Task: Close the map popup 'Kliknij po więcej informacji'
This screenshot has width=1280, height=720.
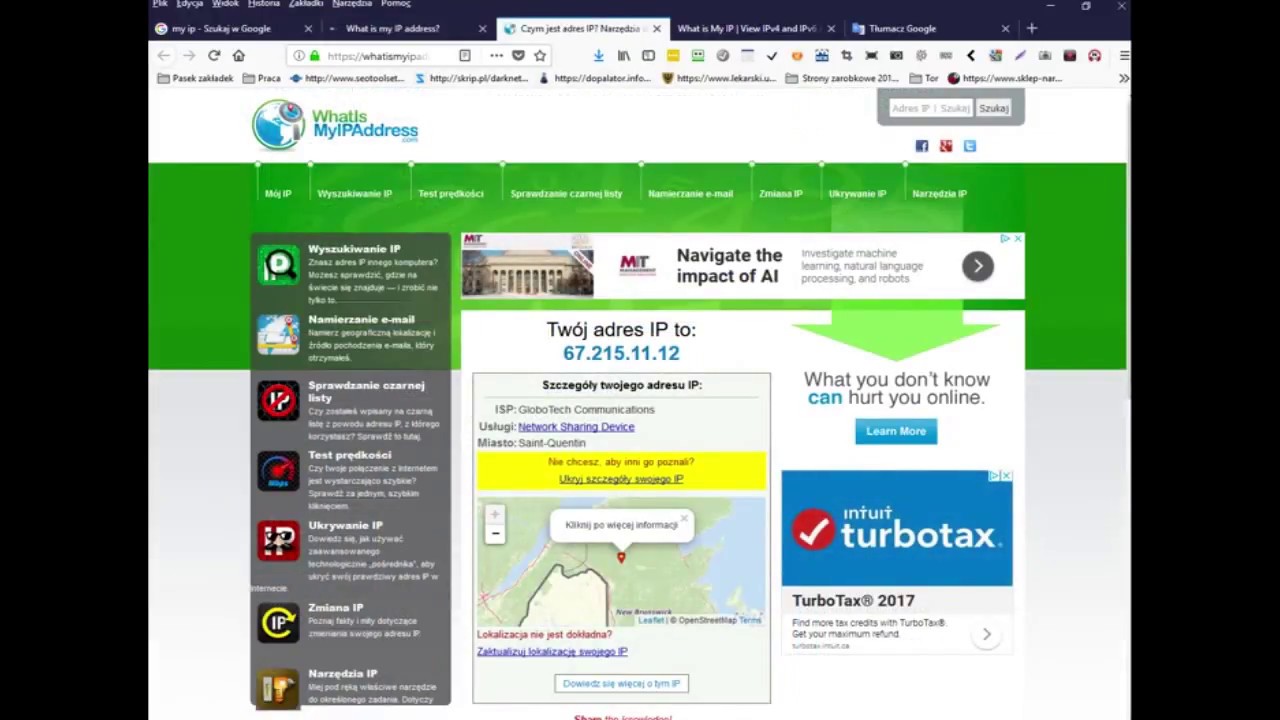Action: pyautogui.click(x=684, y=519)
